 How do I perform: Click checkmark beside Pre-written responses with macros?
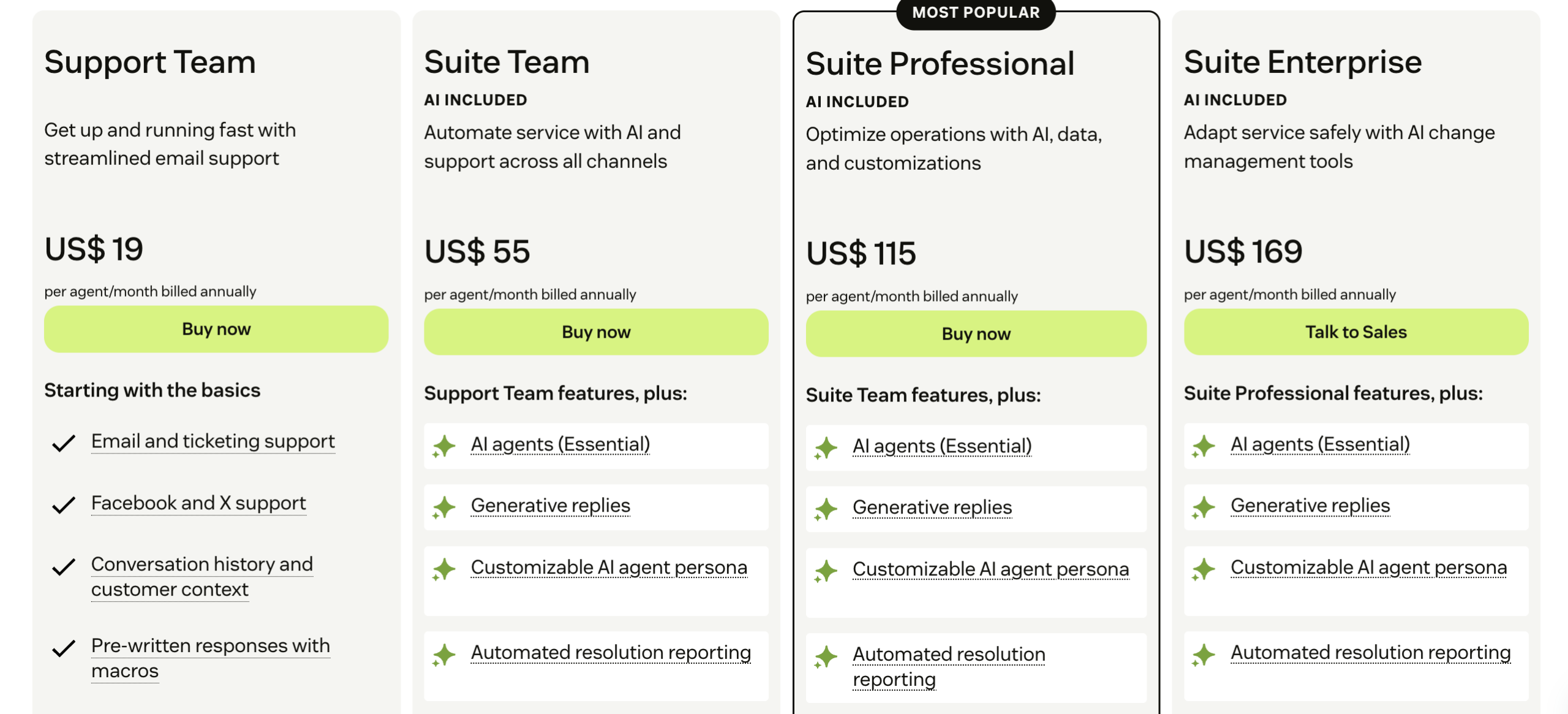pyautogui.click(x=64, y=647)
